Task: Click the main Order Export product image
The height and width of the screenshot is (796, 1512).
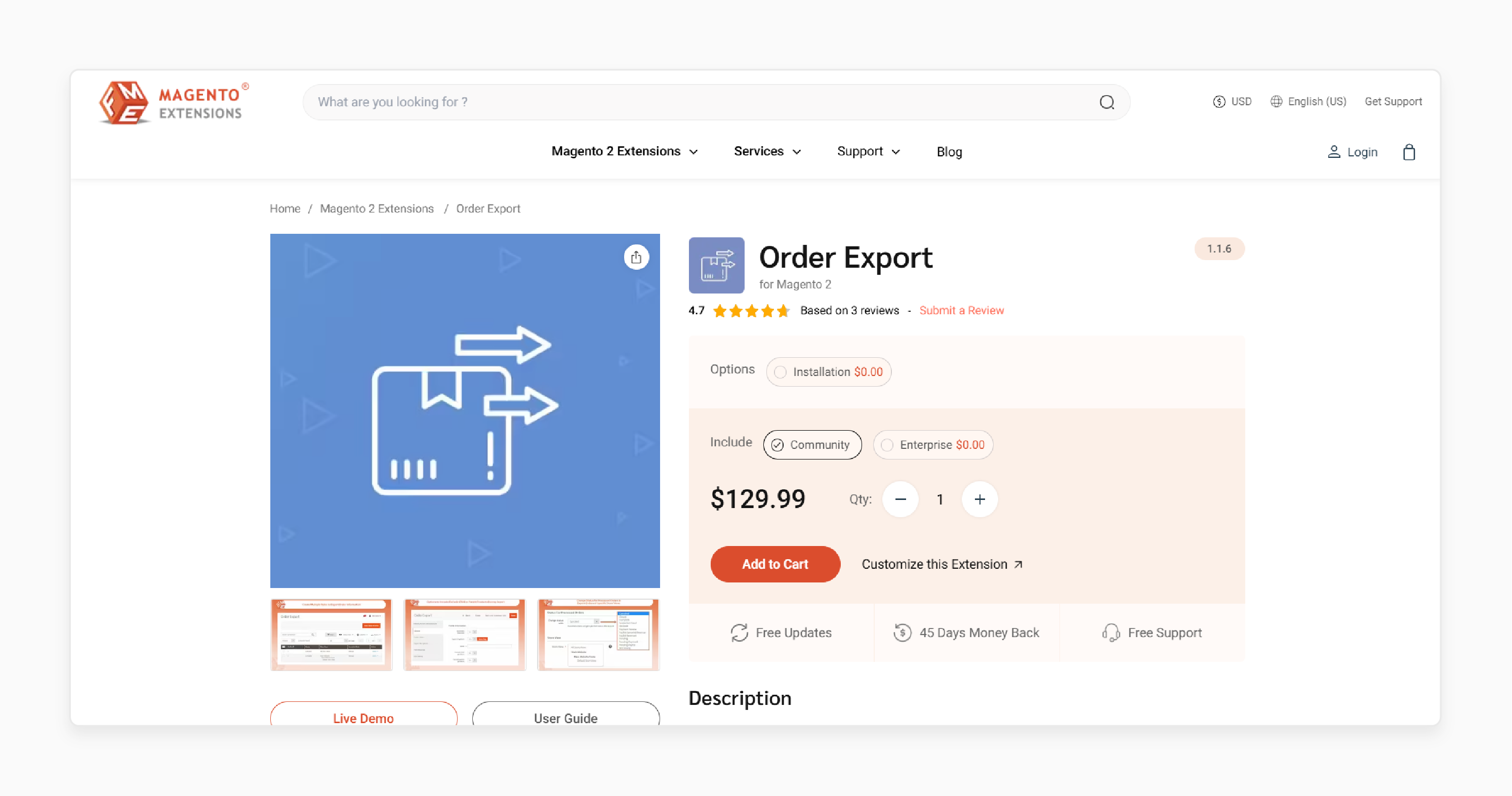Action: point(465,410)
